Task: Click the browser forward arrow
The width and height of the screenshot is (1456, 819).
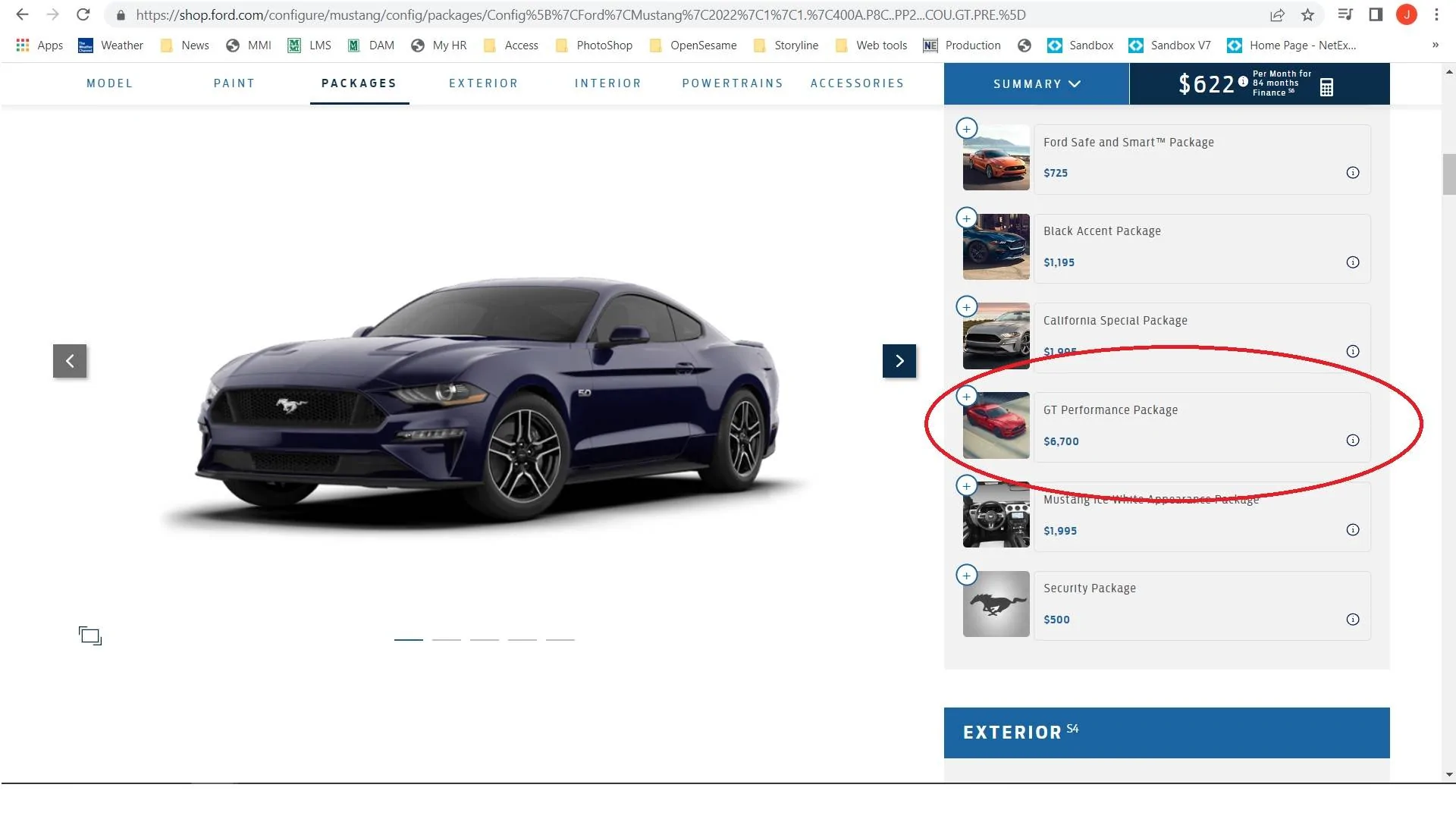Action: coord(52,14)
